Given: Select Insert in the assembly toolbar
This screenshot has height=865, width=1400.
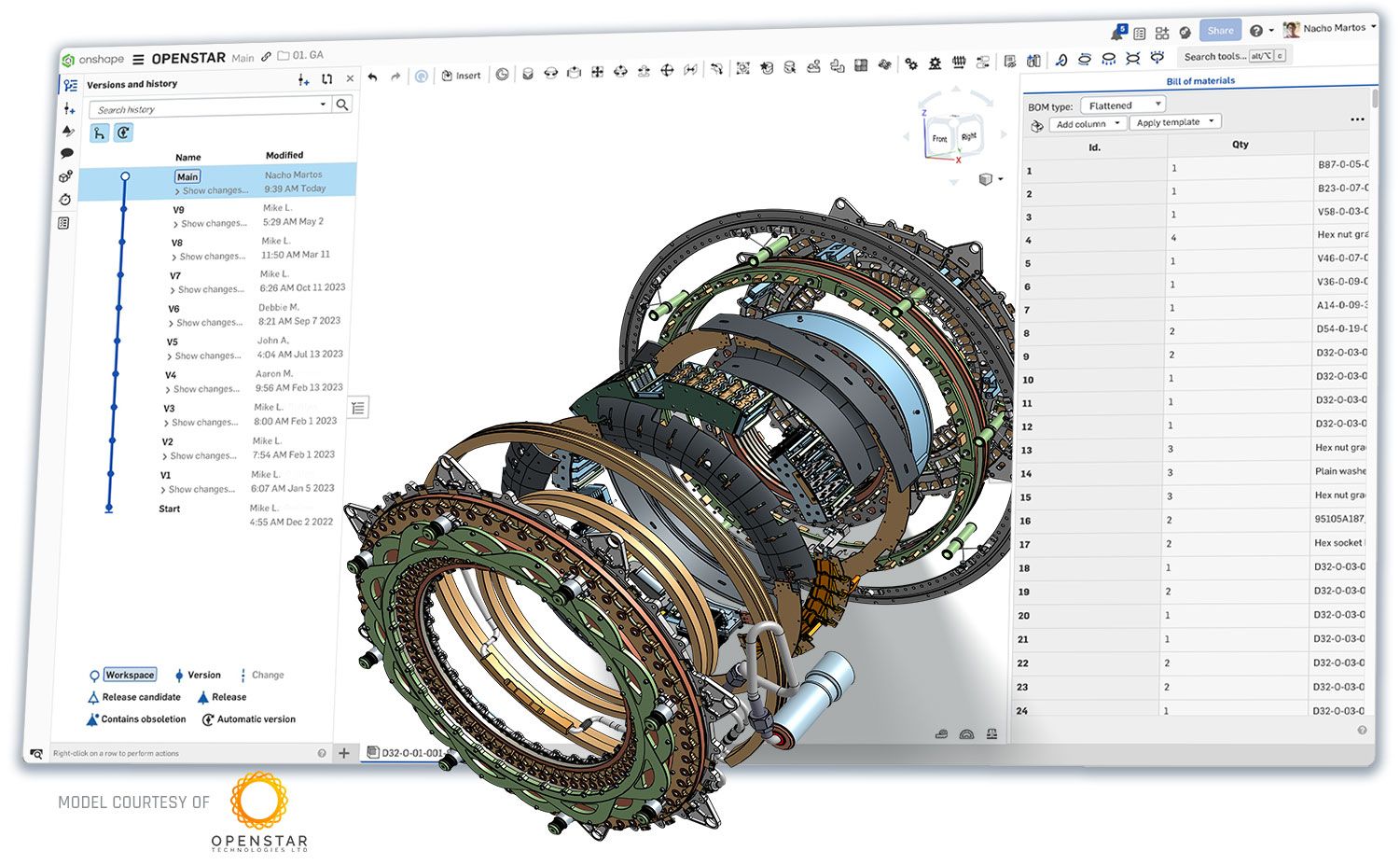Looking at the screenshot, I should pos(462,75).
